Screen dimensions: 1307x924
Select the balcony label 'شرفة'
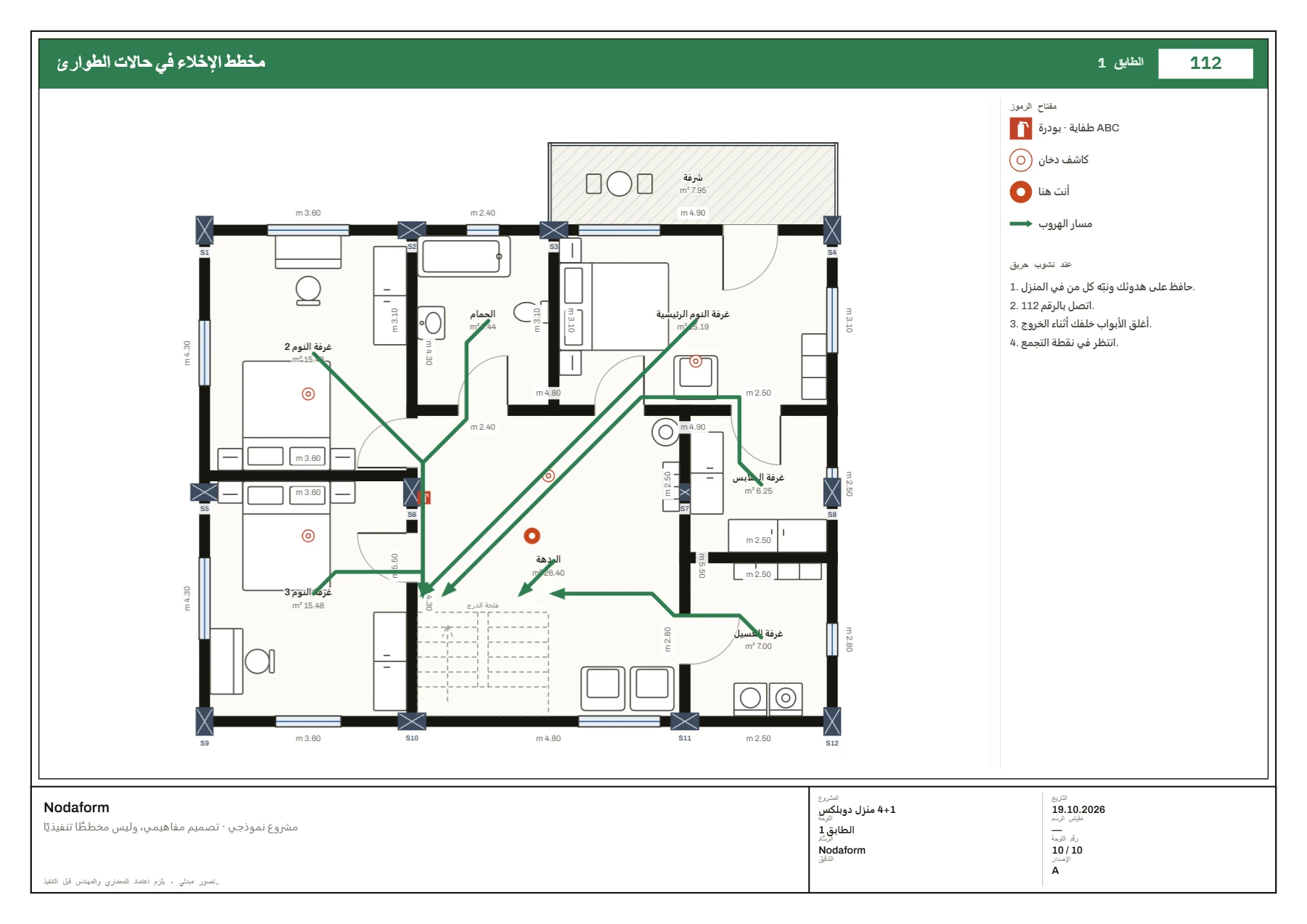click(693, 178)
